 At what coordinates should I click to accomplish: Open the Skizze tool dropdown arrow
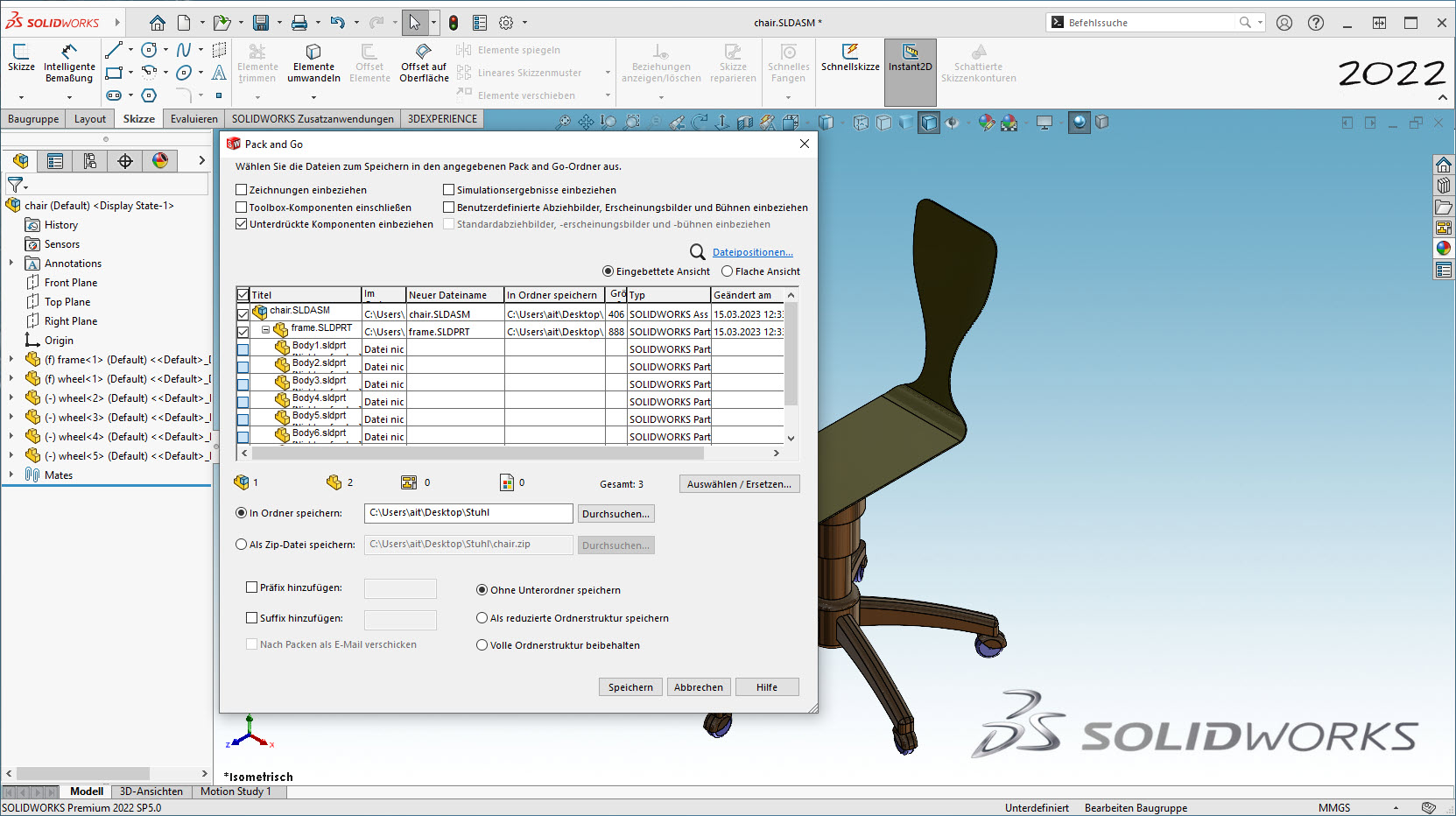coord(21,96)
